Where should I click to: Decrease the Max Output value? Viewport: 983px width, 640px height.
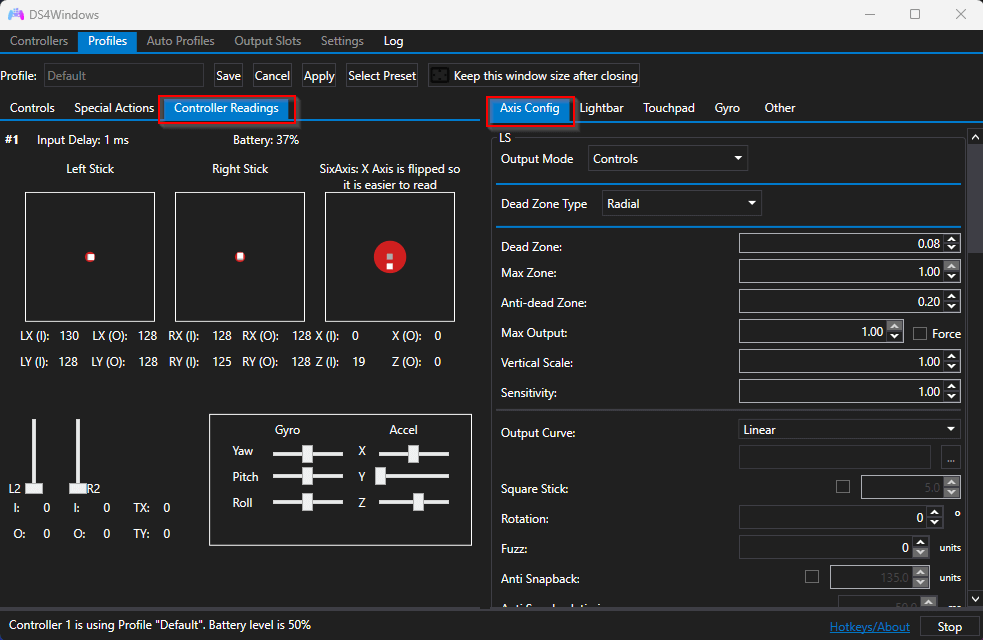pyautogui.click(x=895, y=336)
